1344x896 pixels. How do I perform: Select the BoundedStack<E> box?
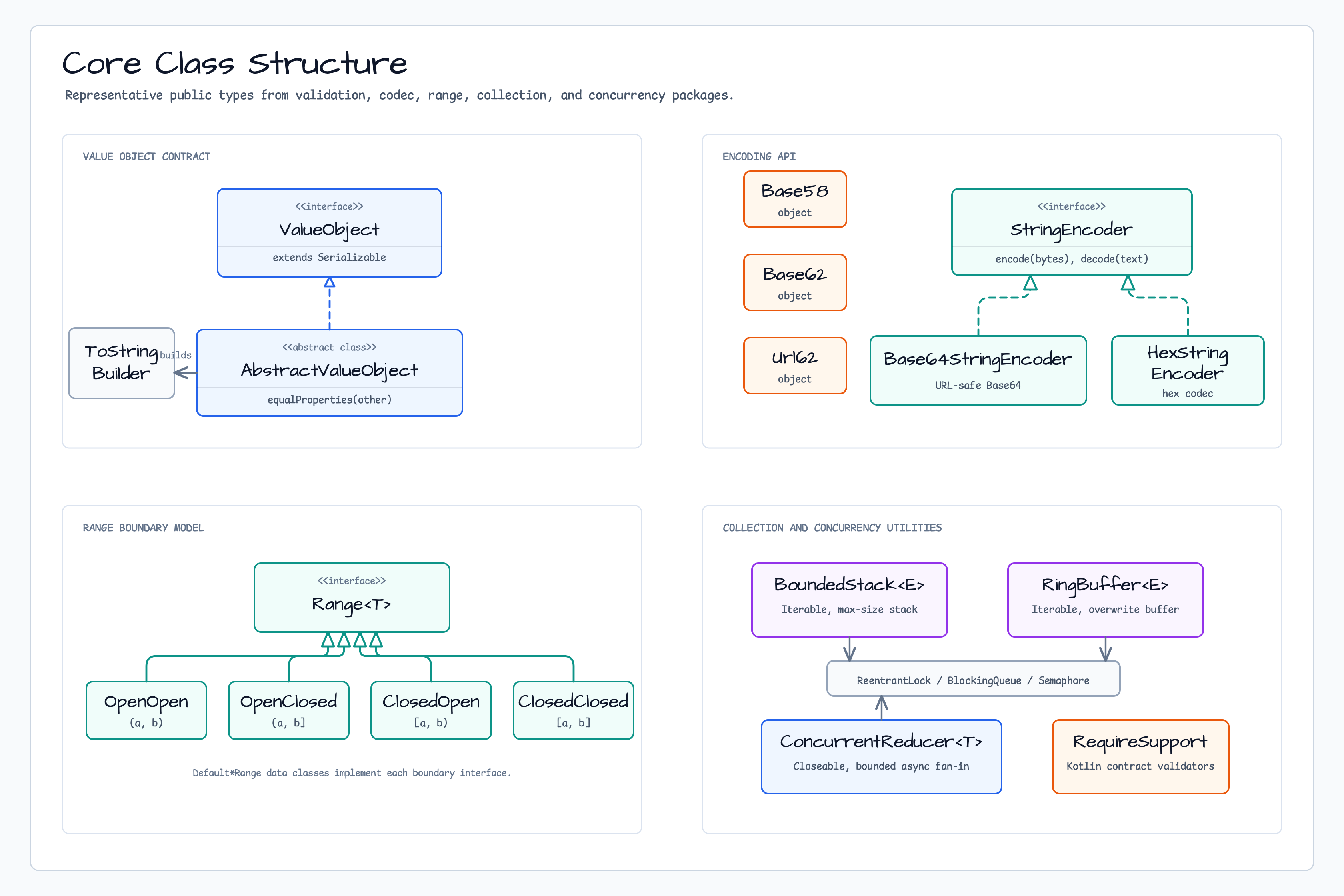pos(849,600)
